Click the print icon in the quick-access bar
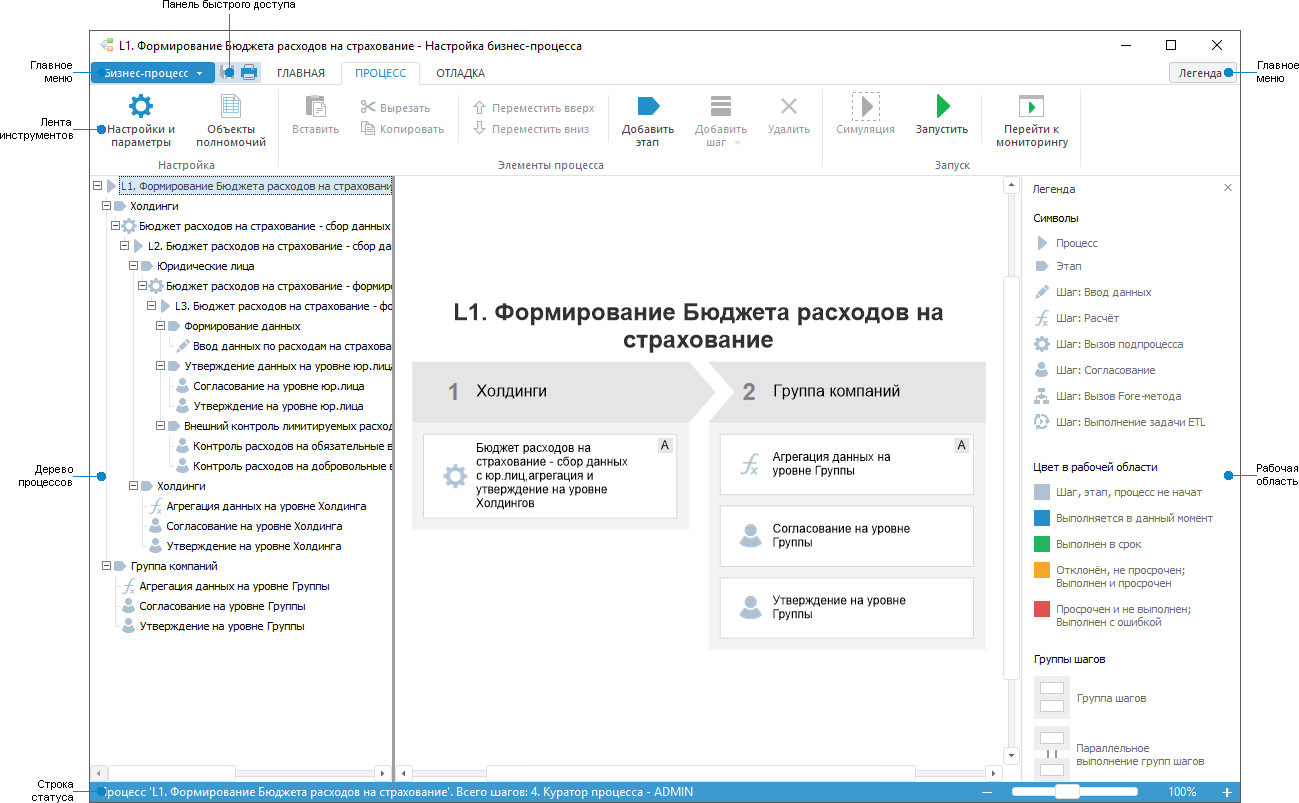Viewport: 1299px width, 803px height. click(248, 73)
